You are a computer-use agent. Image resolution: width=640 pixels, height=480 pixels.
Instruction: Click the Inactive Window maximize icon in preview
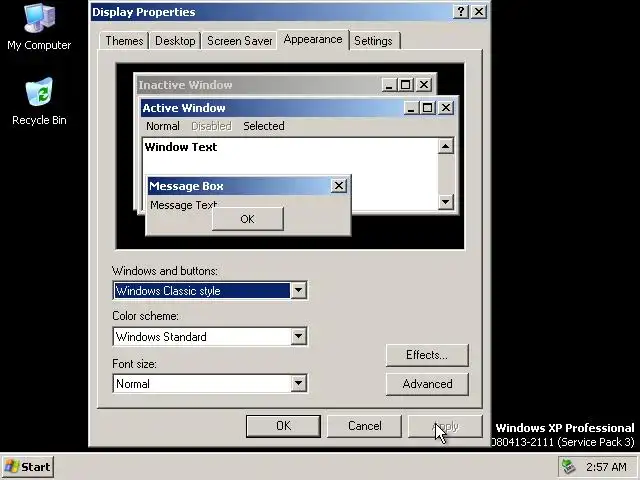tap(405, 85)
